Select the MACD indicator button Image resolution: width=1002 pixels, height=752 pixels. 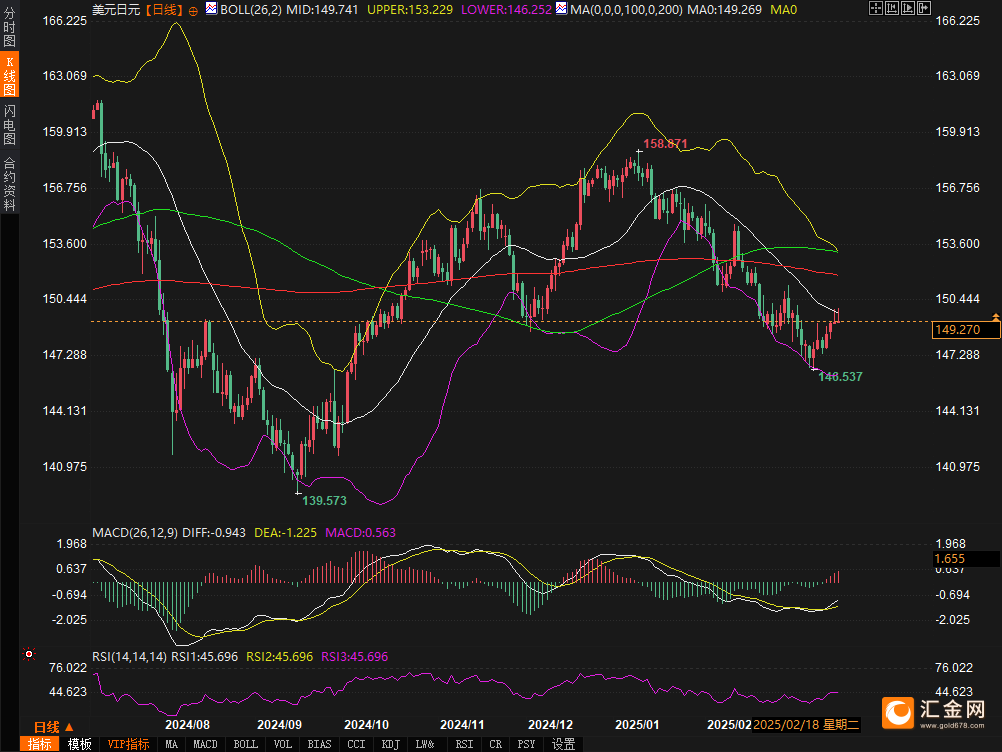coord(205,744)
